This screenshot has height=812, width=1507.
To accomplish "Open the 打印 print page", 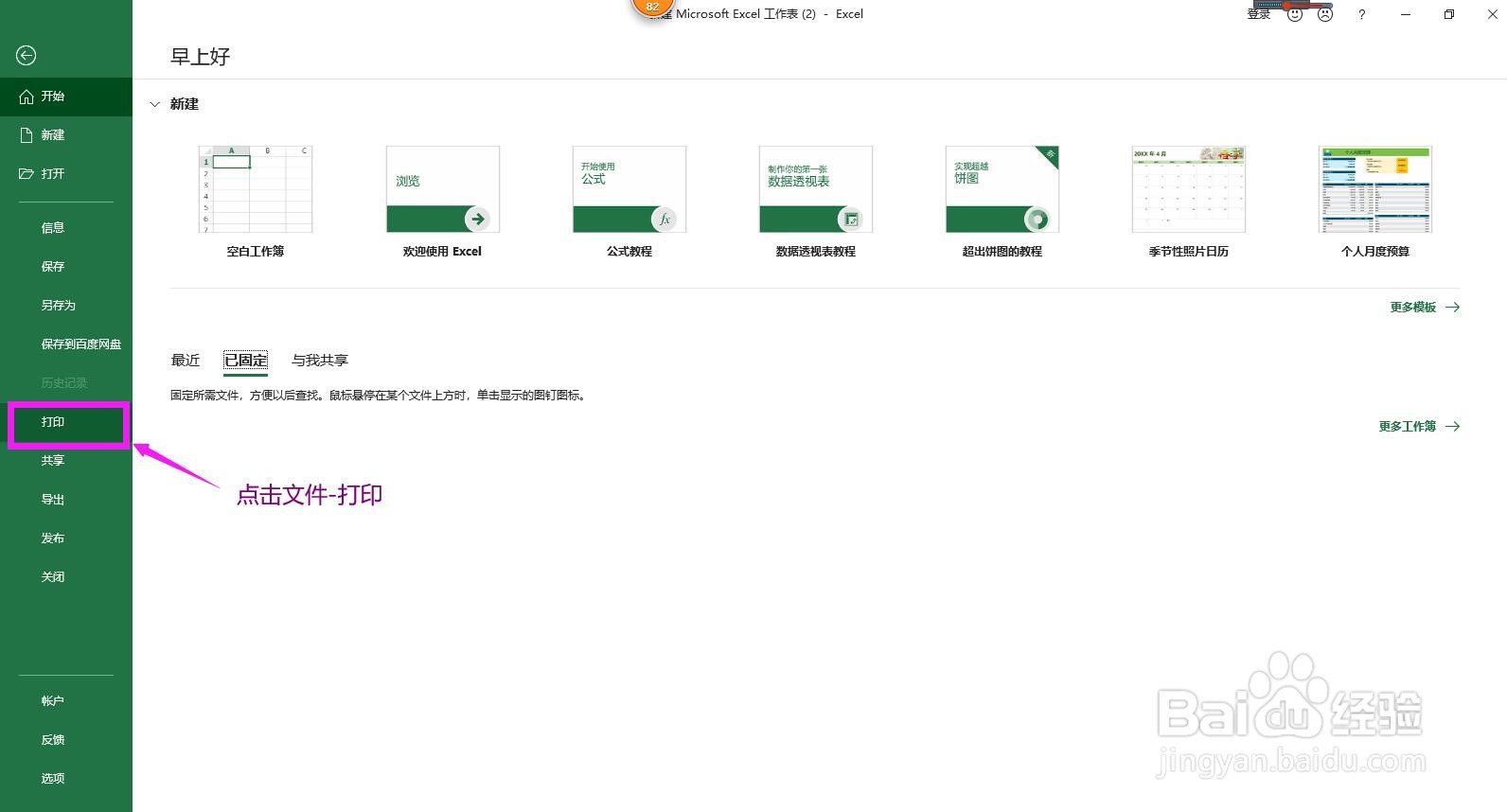I will click(66, 422).
